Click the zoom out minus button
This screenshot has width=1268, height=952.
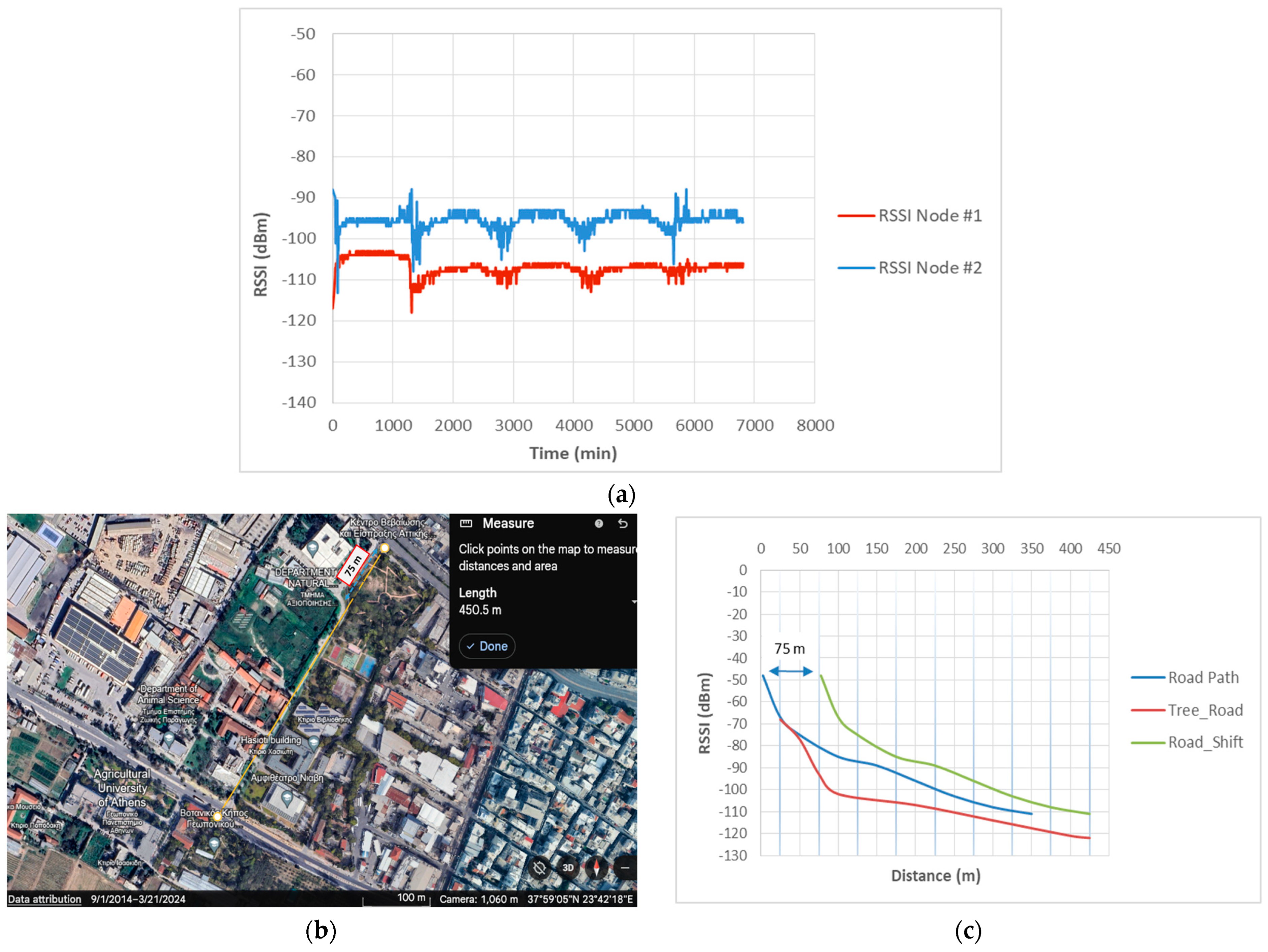point(625,868)
